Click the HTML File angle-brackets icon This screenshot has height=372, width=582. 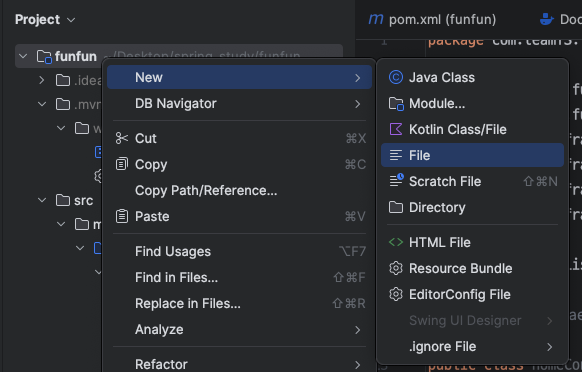click(396, 242)
